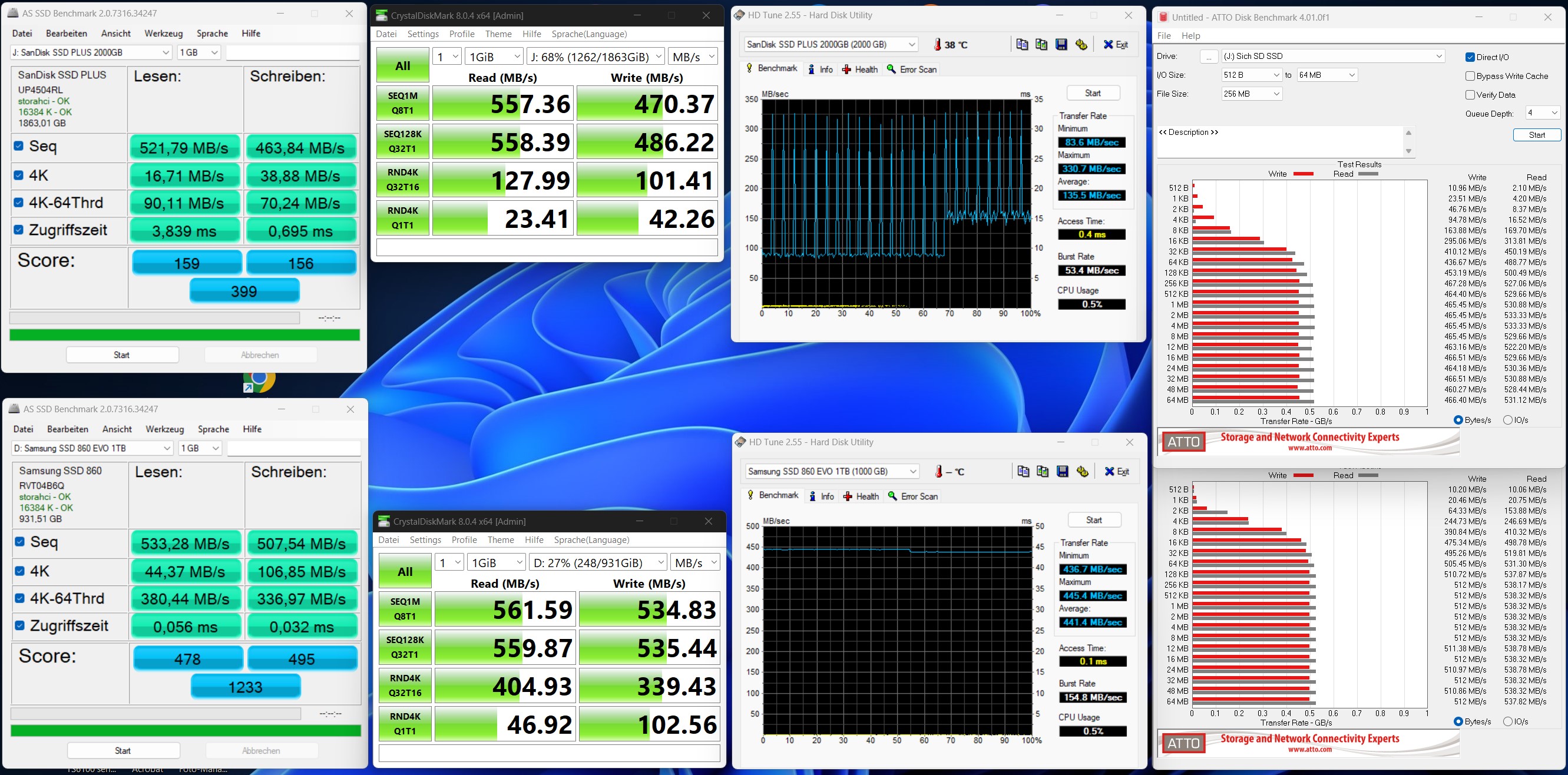Click the Exit X in bottom HD Tune
The image size is (1568, 775).
click(x=1116, y=471)
